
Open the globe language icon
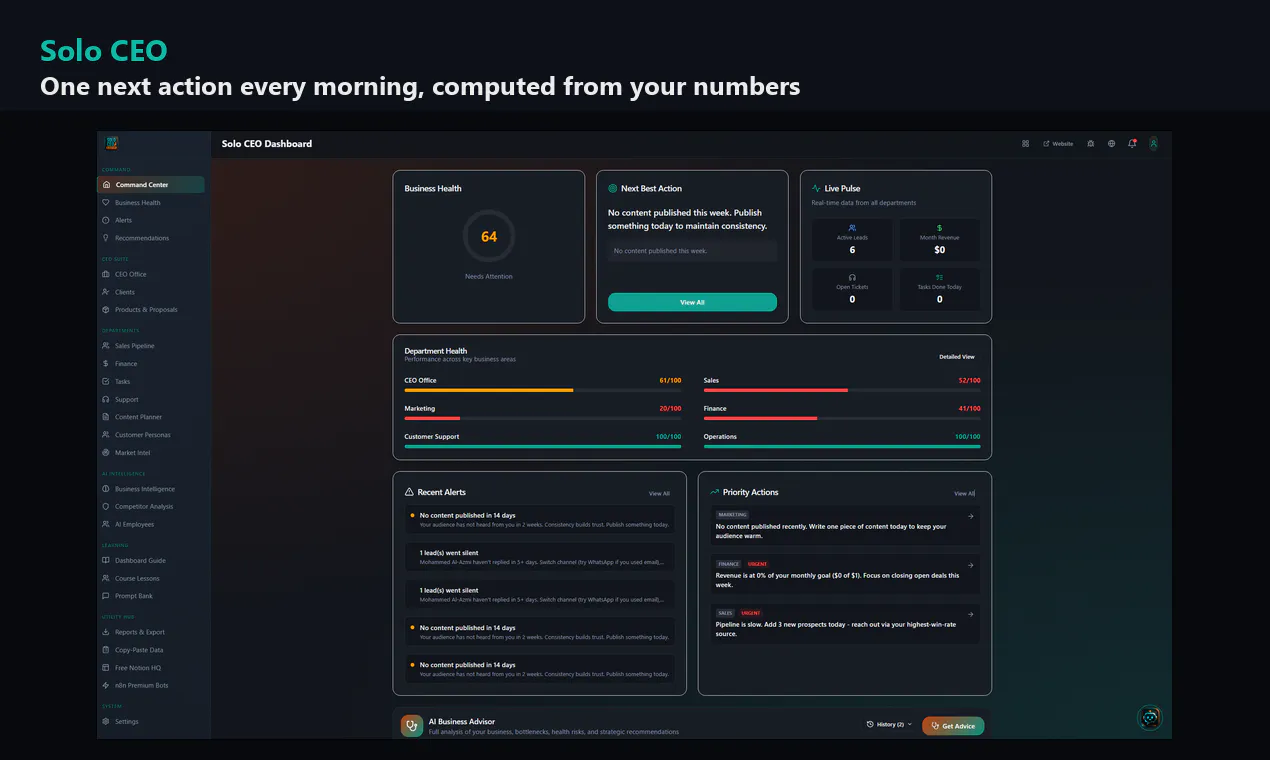click(1111, 143)
